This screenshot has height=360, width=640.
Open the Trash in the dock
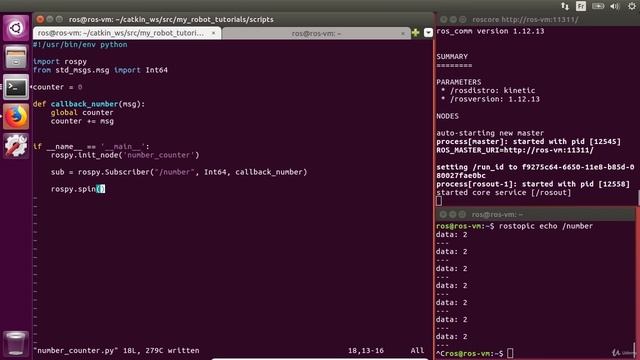click(16, 343)
